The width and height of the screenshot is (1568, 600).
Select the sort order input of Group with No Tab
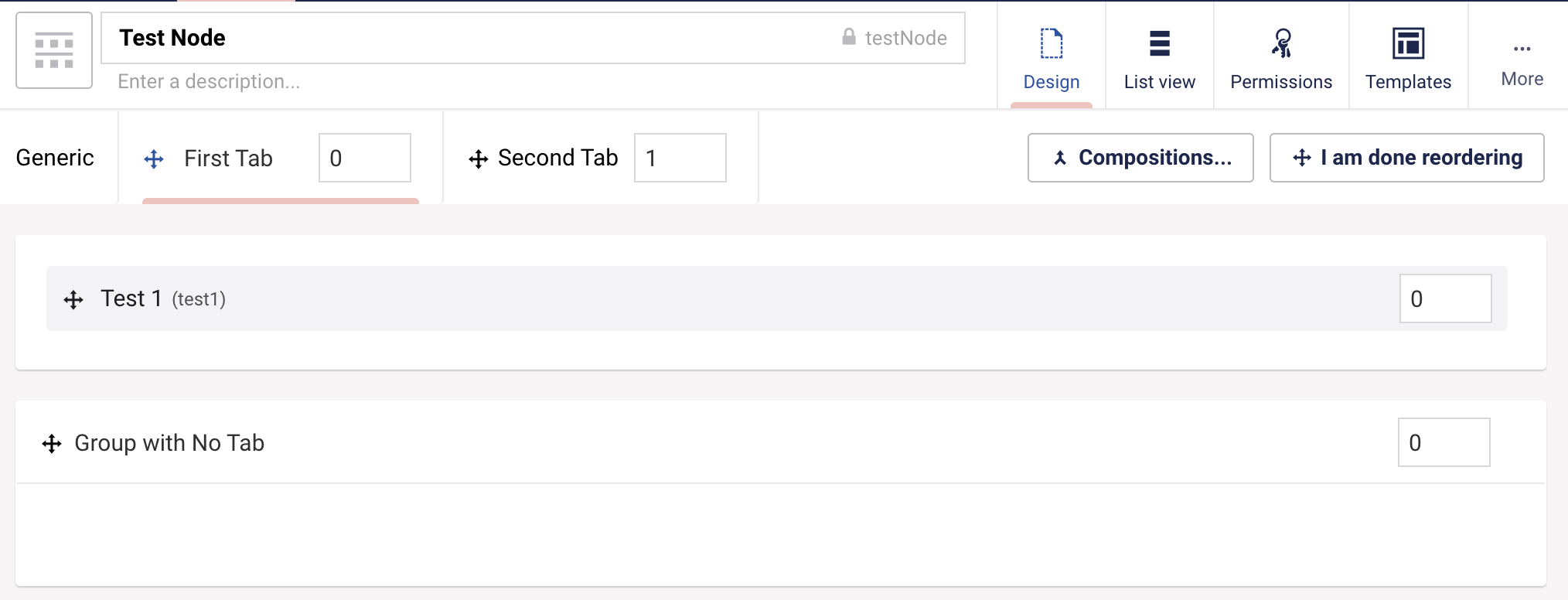[1443, 442]
